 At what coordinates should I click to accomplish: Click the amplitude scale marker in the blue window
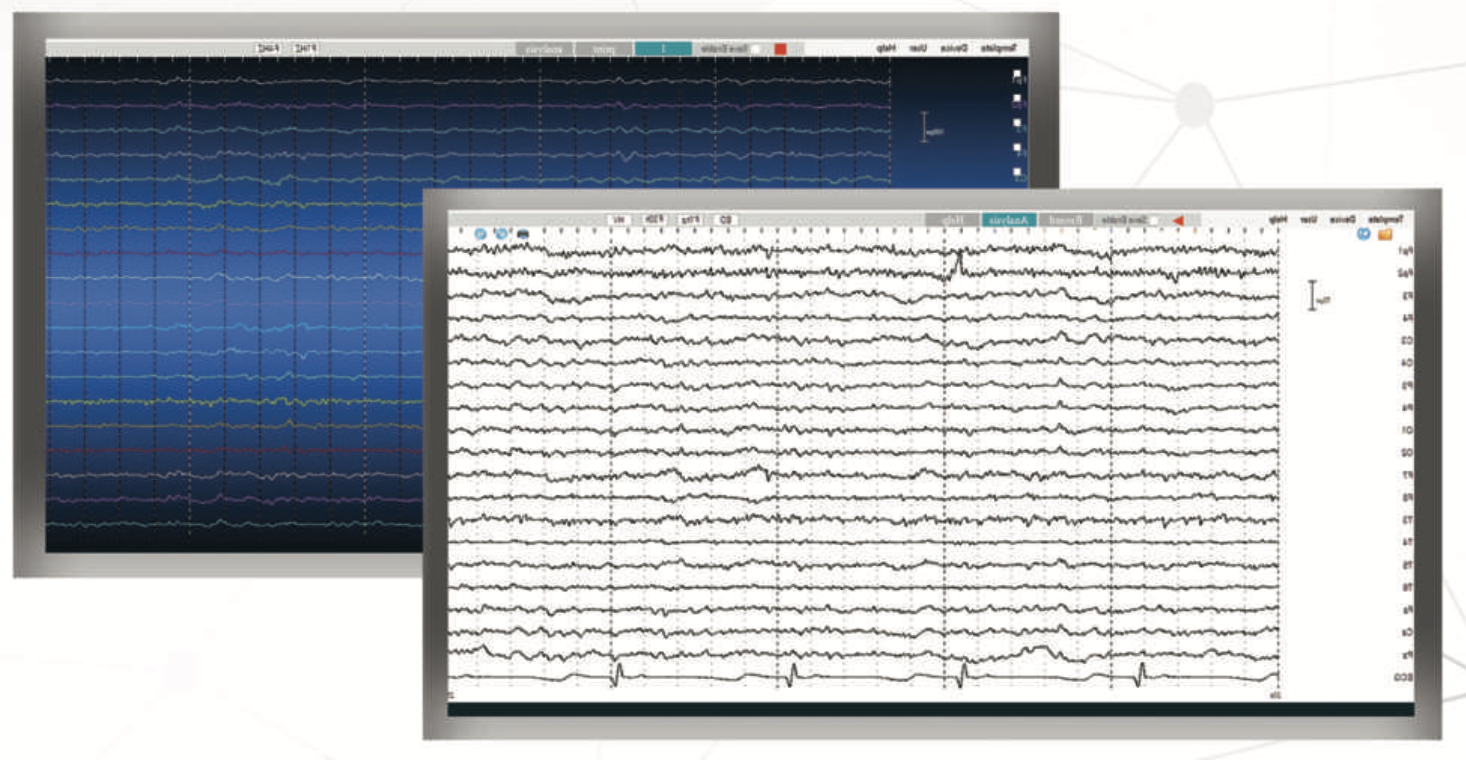(x=924, y=128)
